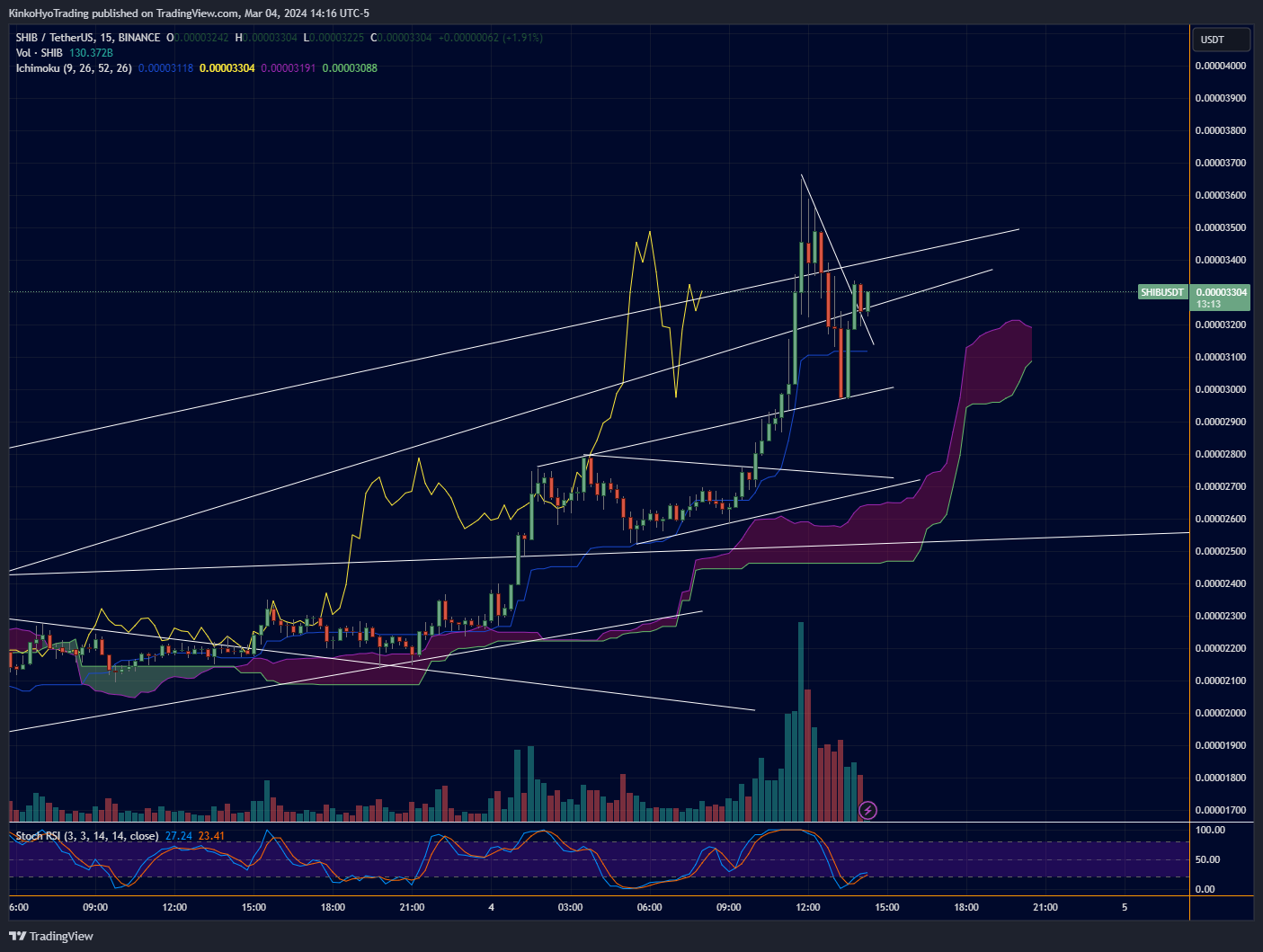Viewport: 1263px width, 952px height.
Task: Click price axis label 0.00004000
Action: [x=1220, y=66]
